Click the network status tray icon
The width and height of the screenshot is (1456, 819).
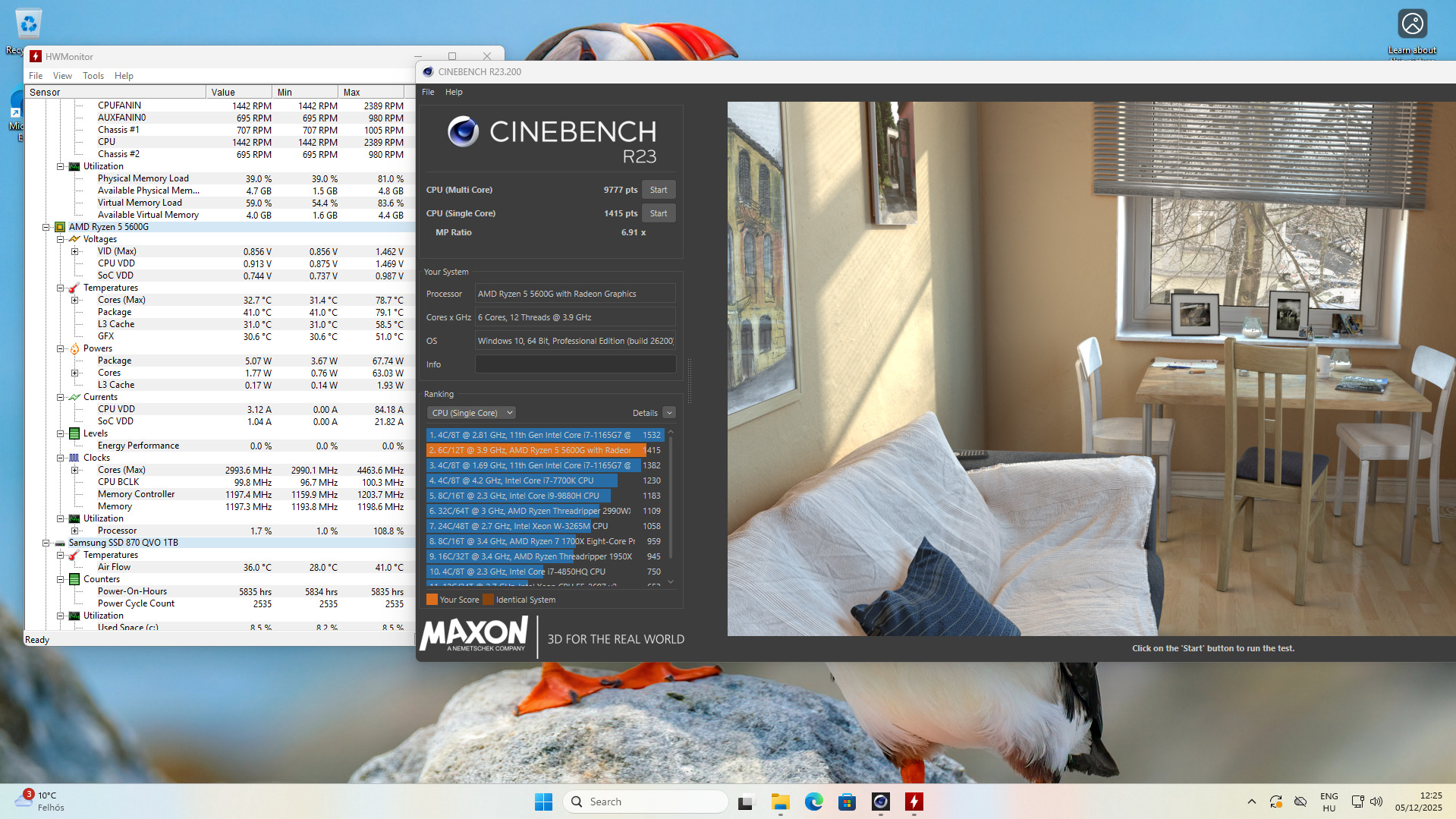1357,802
